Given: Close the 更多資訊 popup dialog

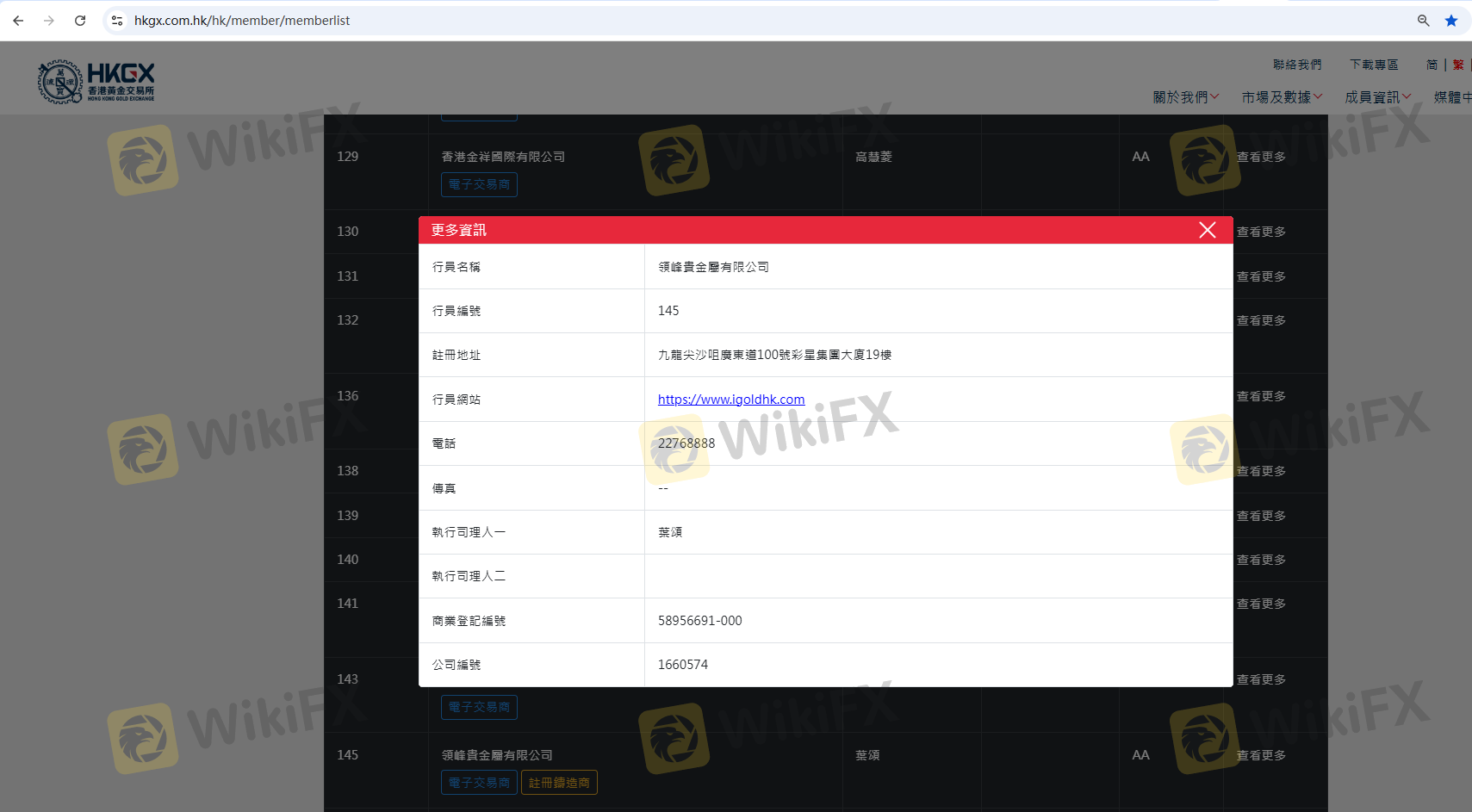Looking at the screenshot, I should point(1207,230).
